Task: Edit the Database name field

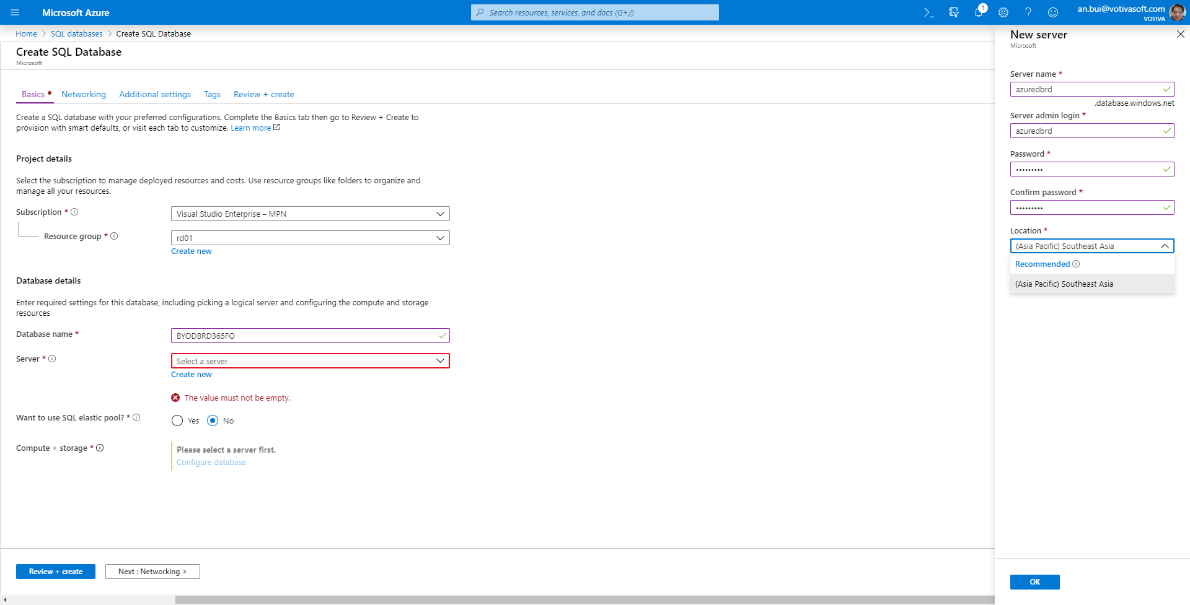Action: [310, 336]
